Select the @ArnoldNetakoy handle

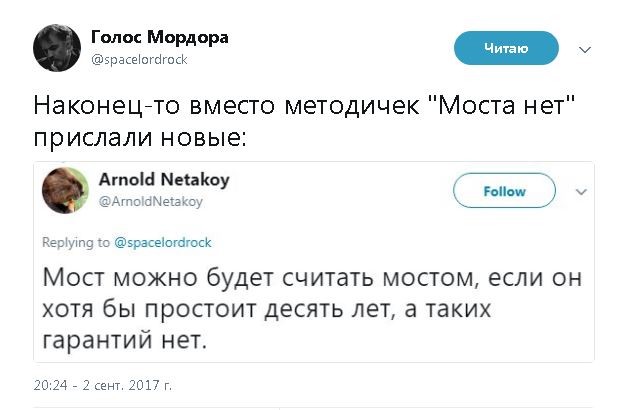pyautogui.click(x=151, y=201)
